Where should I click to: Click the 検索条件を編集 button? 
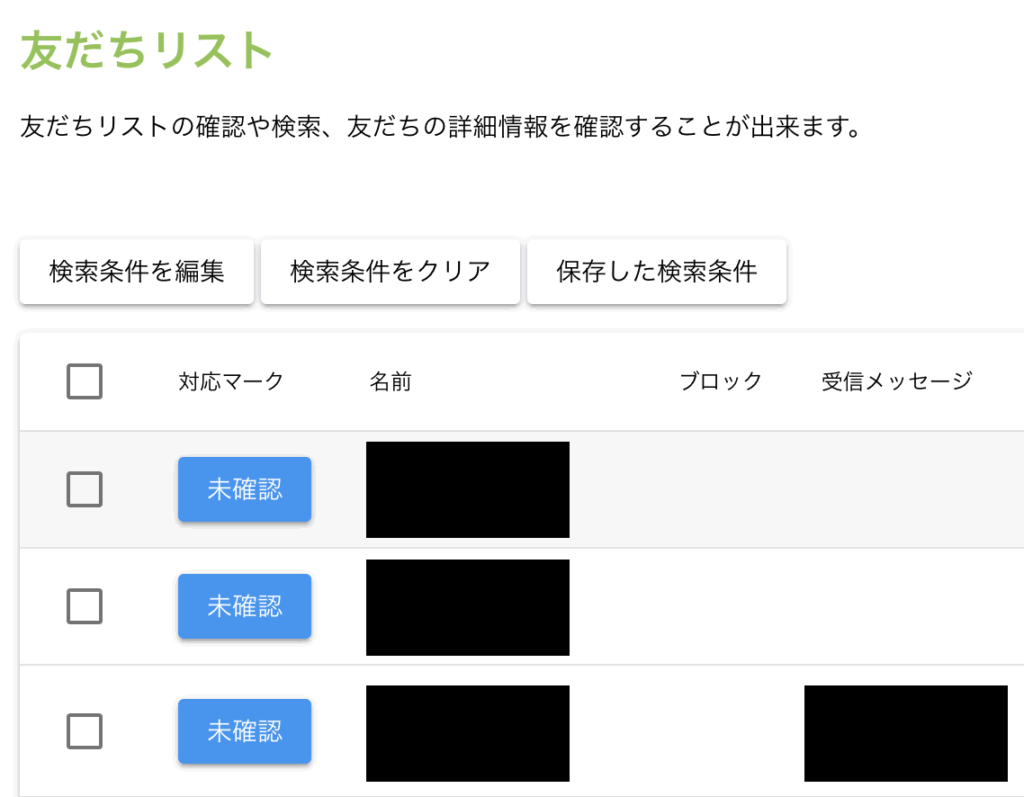pyautogui.click(x=136, y=271)
